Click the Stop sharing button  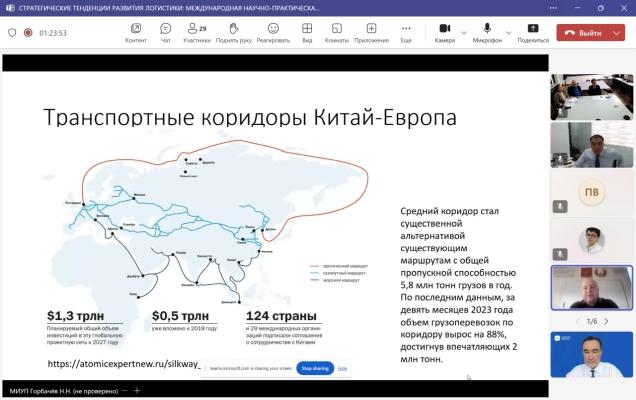[315, 368]
